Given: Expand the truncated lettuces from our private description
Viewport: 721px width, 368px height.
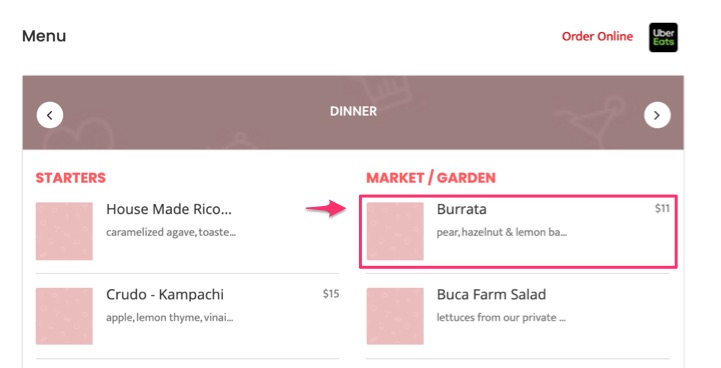Looking at the screenshot, I should click(501, 317).
